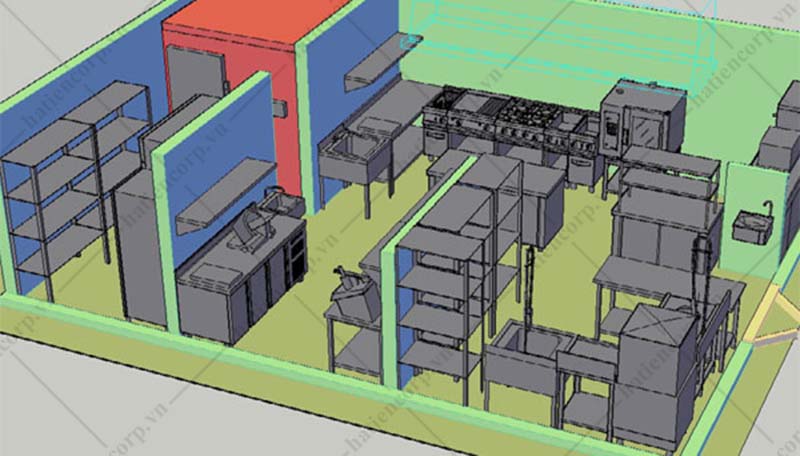Select the cold room door panel
Image resolution: width=800 pixels, height=456 pixels.
[x=196, y=79]
